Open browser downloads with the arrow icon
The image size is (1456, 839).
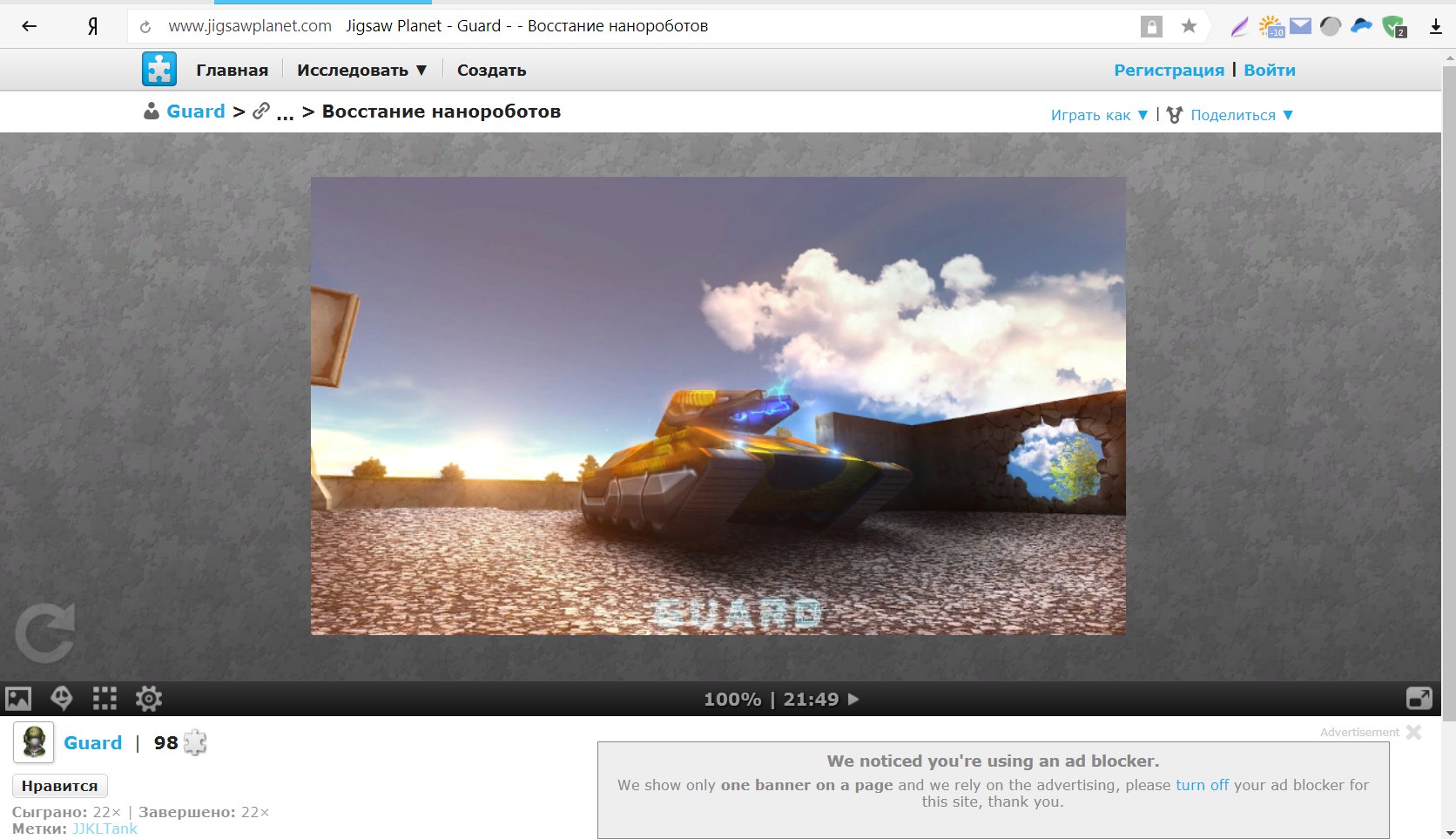click(x=1436, y=27)
